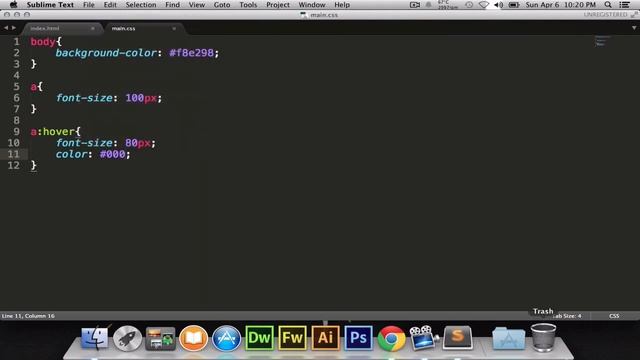The image size is (640, 360).
Task: Open the Find menu
Action: point(172,5)
